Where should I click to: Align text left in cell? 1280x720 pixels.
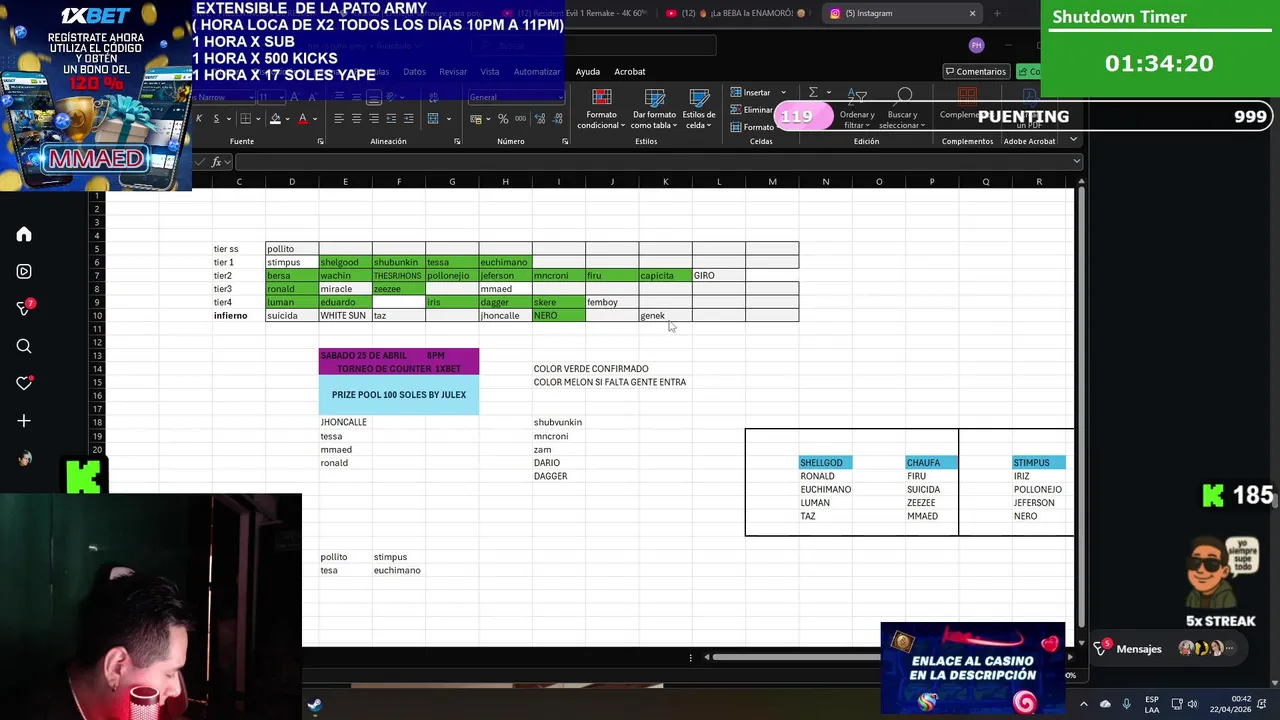[339, 119]
